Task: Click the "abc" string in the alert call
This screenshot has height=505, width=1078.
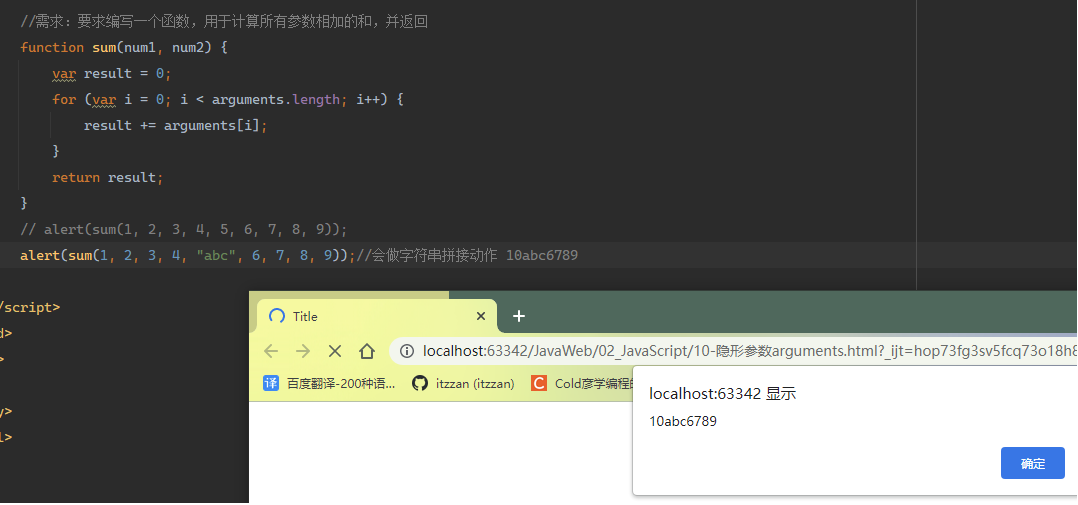Action: point(217,256)
